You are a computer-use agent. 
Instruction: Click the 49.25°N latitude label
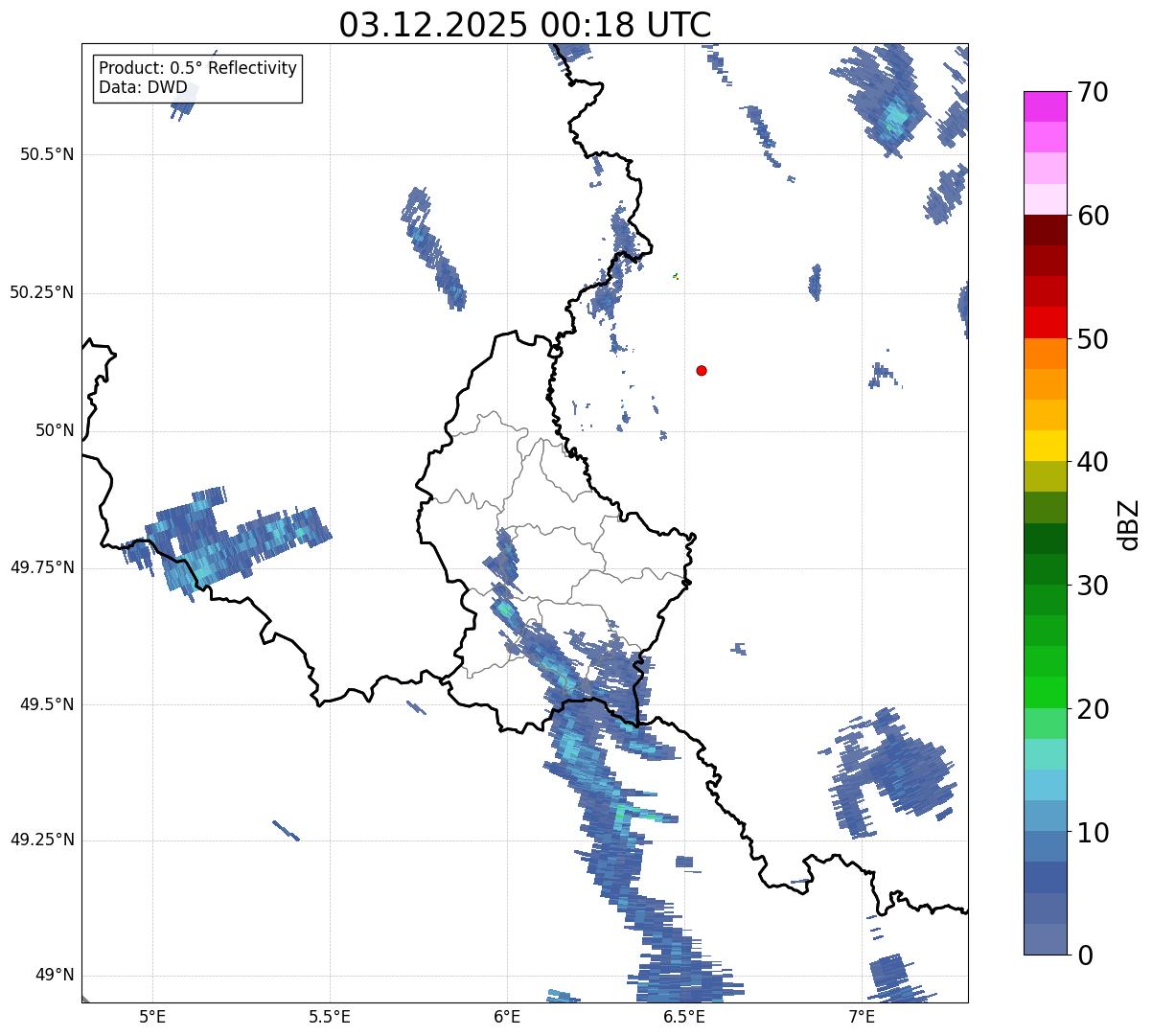(x=41, y=840)
